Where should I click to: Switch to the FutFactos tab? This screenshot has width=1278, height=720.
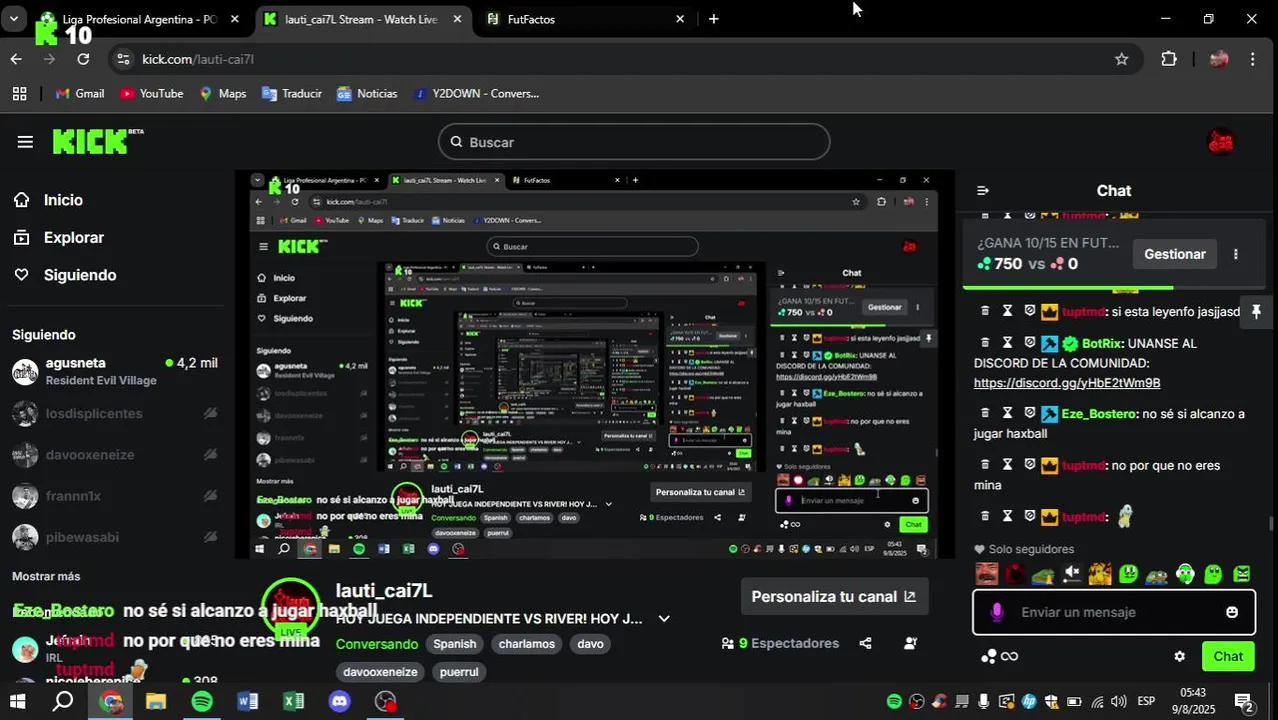pos(586,19)
